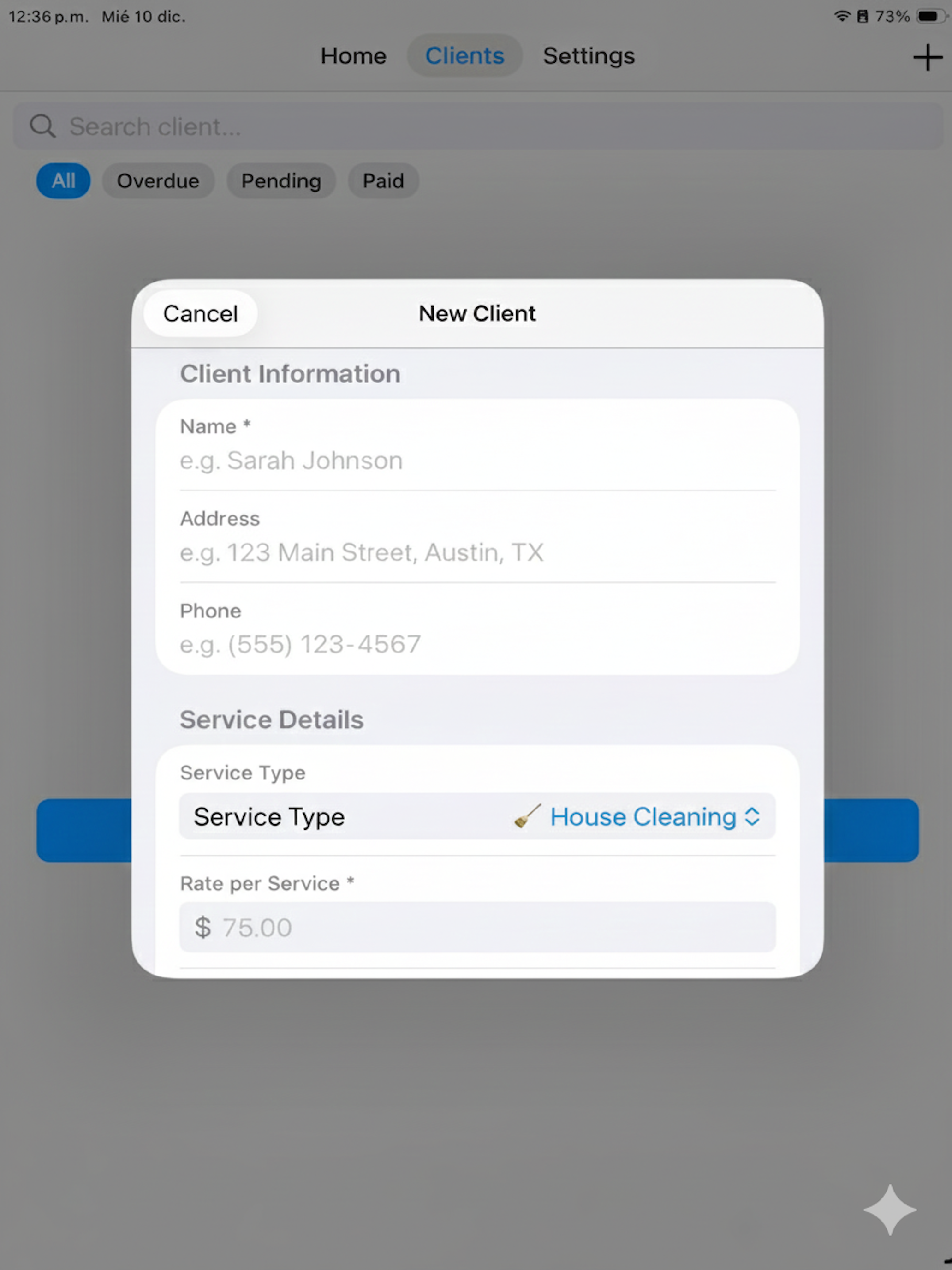Viewport: 952px width, 1270px height.
Task: Click the Rate per Service label
Action: tap(267, 883)
